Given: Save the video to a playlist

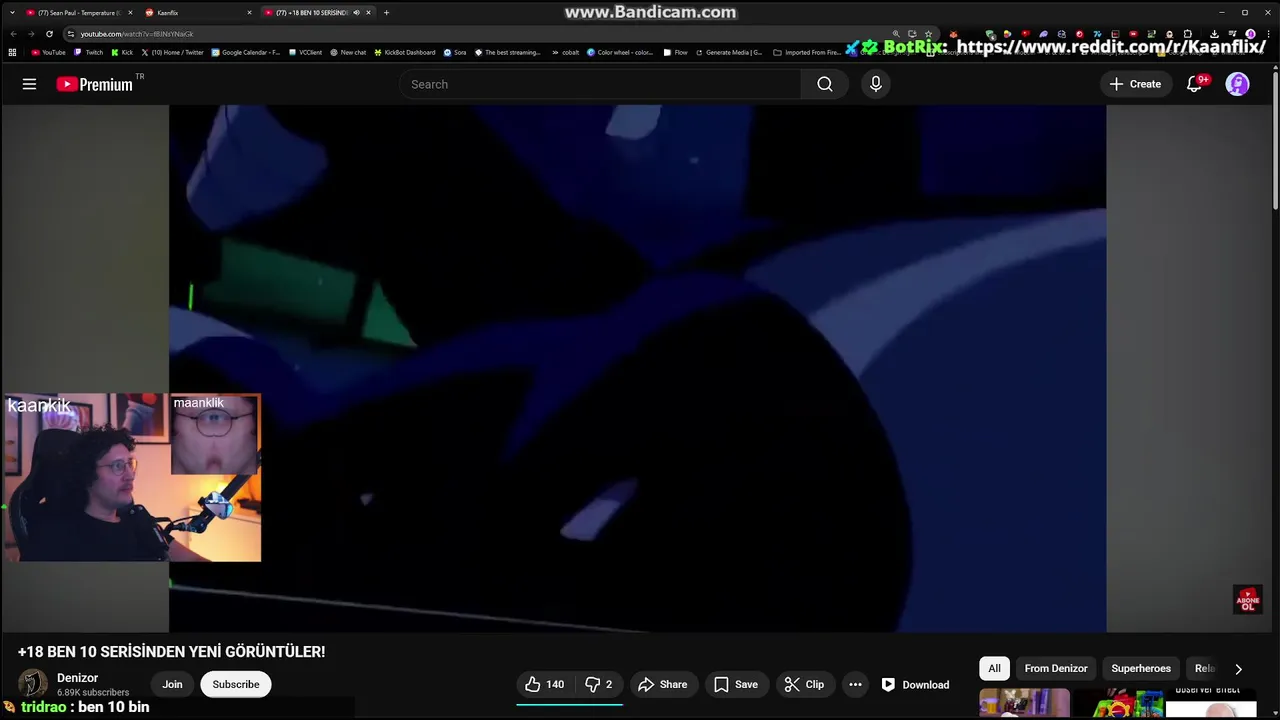Looking at the screenshot, I should 735,684.
